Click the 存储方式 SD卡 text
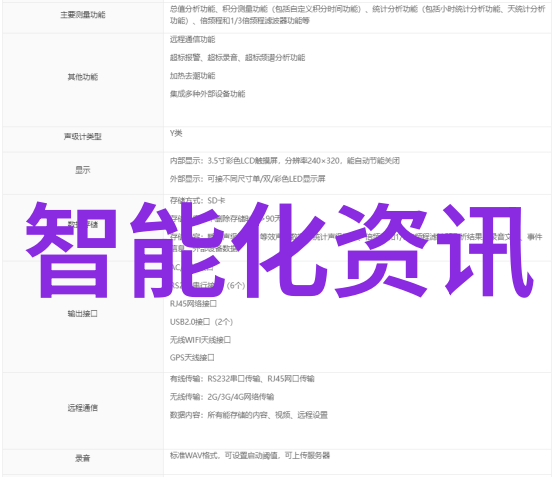Viewport: 554px width, 477px height. [197, 201]
